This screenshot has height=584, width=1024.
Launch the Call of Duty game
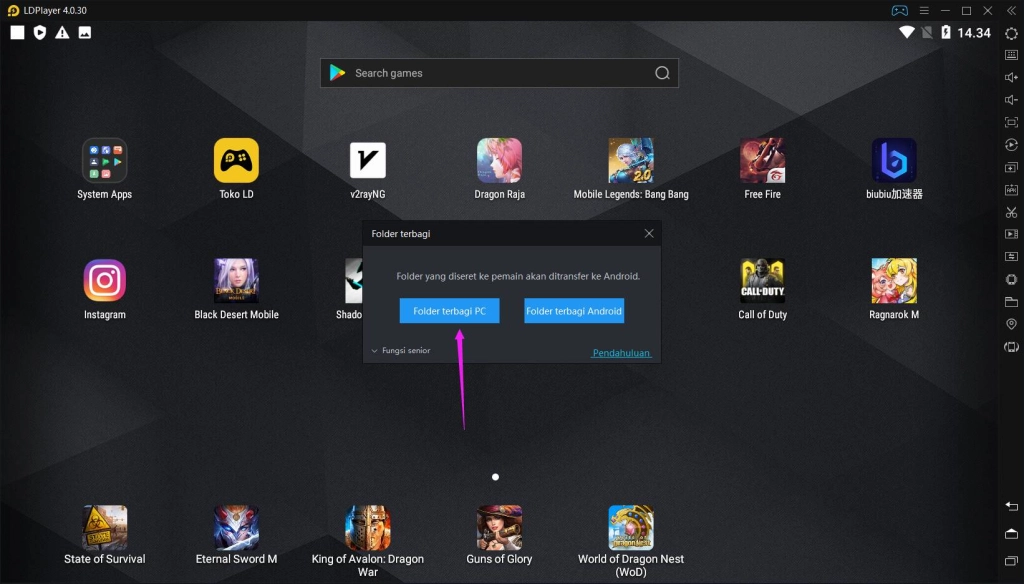(762, 289)
